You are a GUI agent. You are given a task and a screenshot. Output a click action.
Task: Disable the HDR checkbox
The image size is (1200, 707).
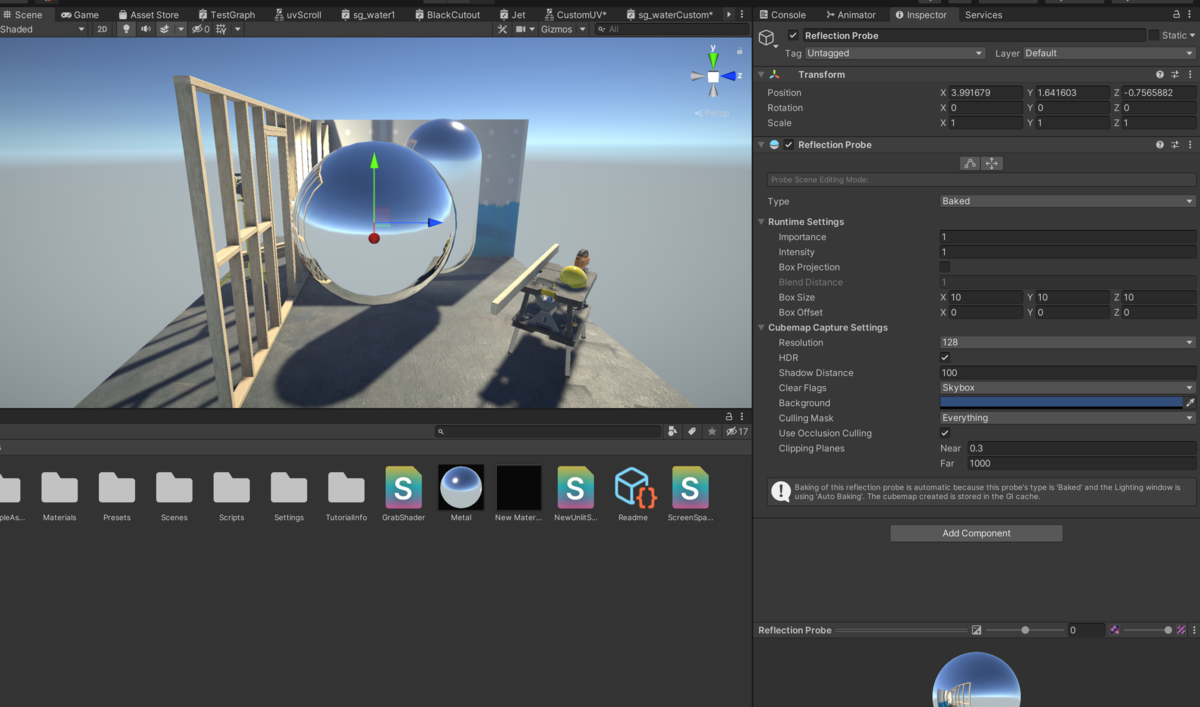944,357
